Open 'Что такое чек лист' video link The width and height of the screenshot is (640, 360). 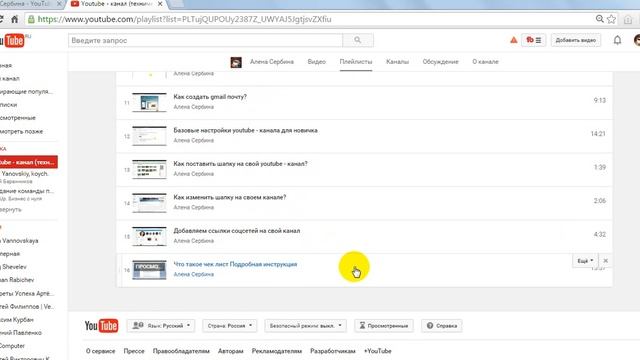[235, 264]
